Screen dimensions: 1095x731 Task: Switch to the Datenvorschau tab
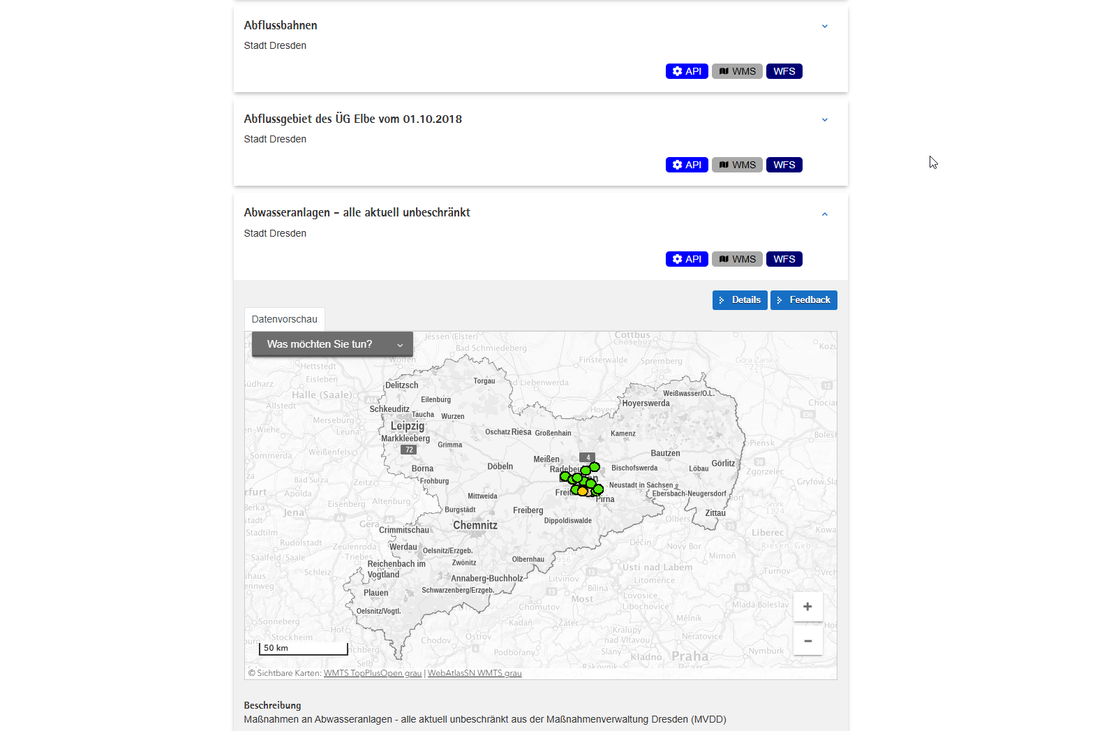[x=285, y=319]
